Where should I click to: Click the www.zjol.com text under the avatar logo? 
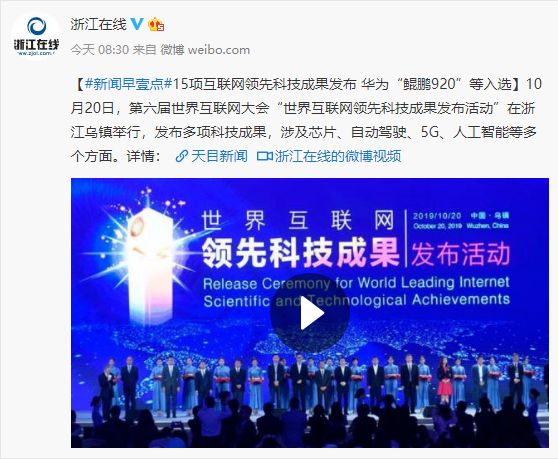click(36, 53)
